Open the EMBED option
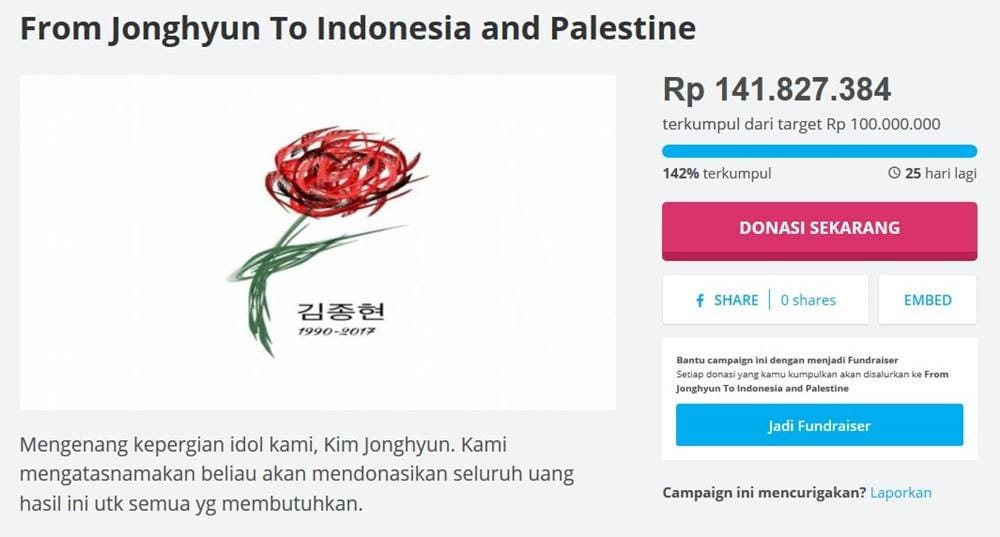This screenshot has width=1000, height=537. click(x=927, y=300)
